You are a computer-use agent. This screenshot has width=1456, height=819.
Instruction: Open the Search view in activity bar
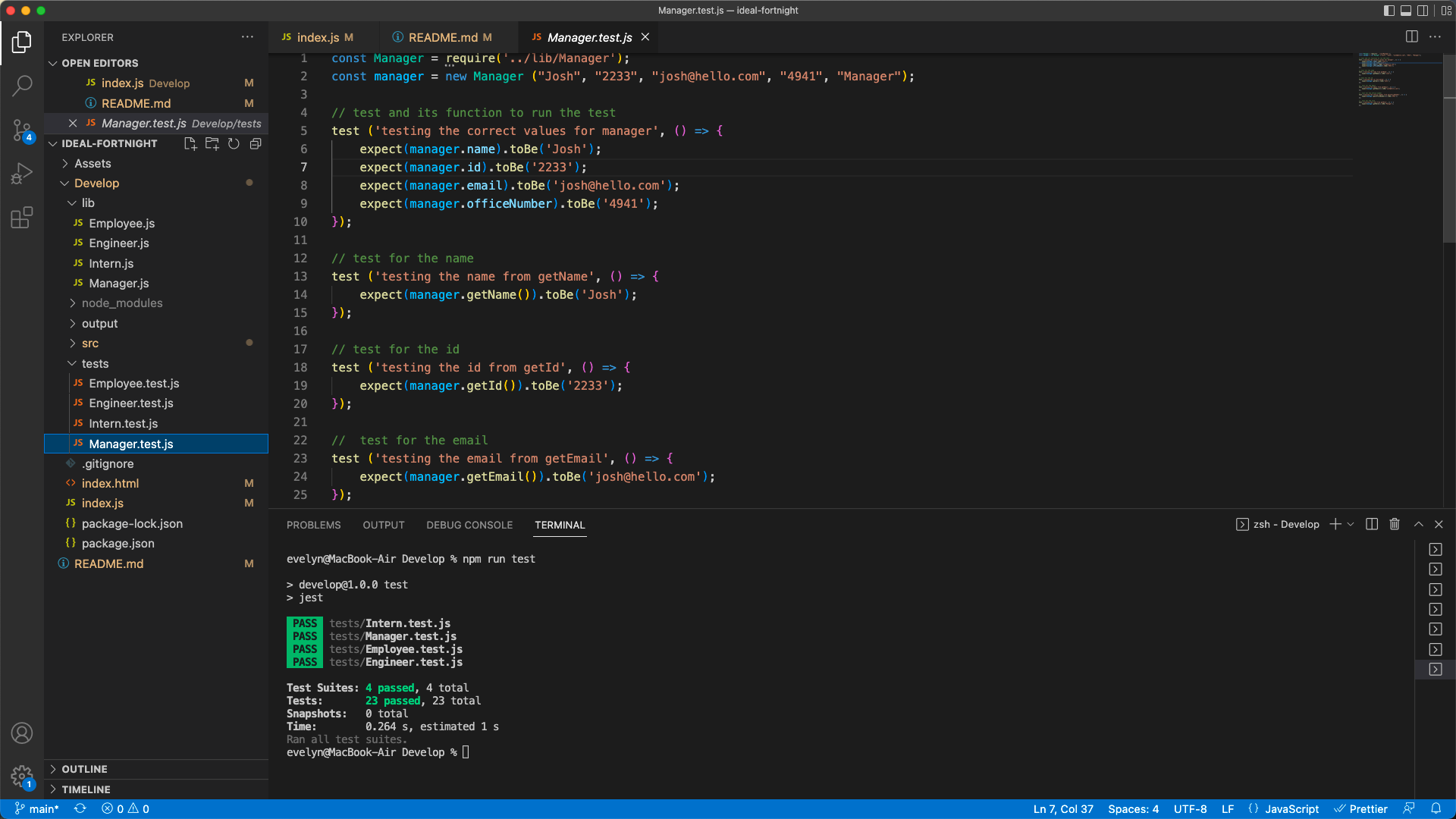pyautogui.click(x=22, y=86)
